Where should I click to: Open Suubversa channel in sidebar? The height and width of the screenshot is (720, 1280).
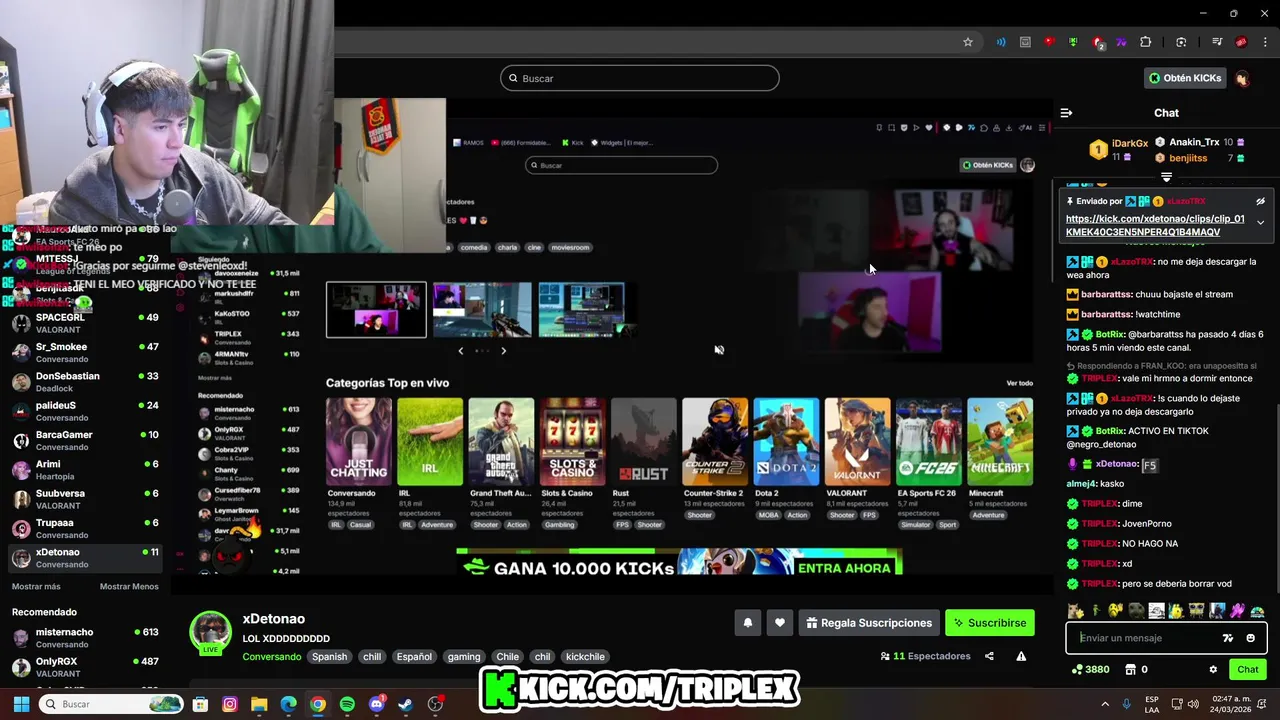(85, 499)
